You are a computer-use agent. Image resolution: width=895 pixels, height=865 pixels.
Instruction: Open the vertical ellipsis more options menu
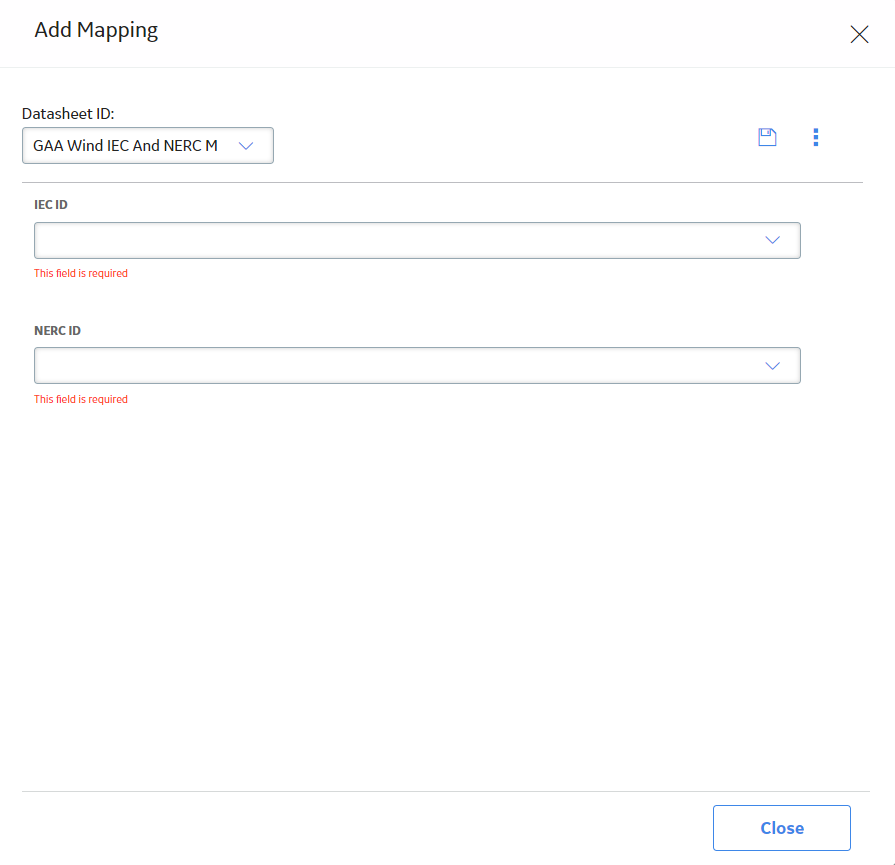816,137
